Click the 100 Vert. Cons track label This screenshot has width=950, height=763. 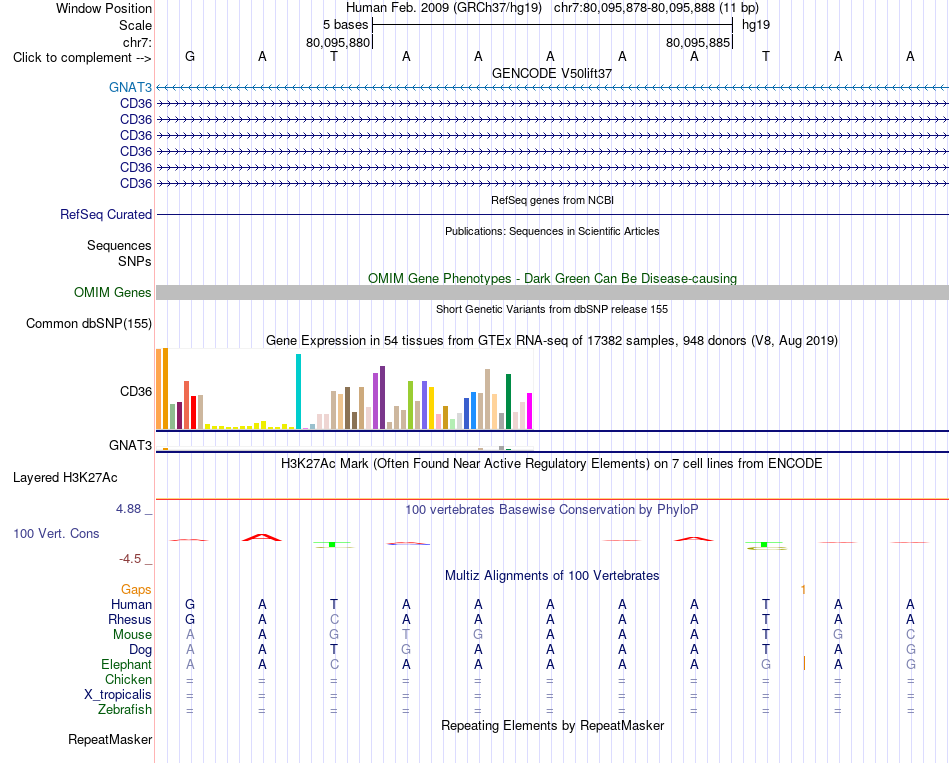[x=56, y=533]
